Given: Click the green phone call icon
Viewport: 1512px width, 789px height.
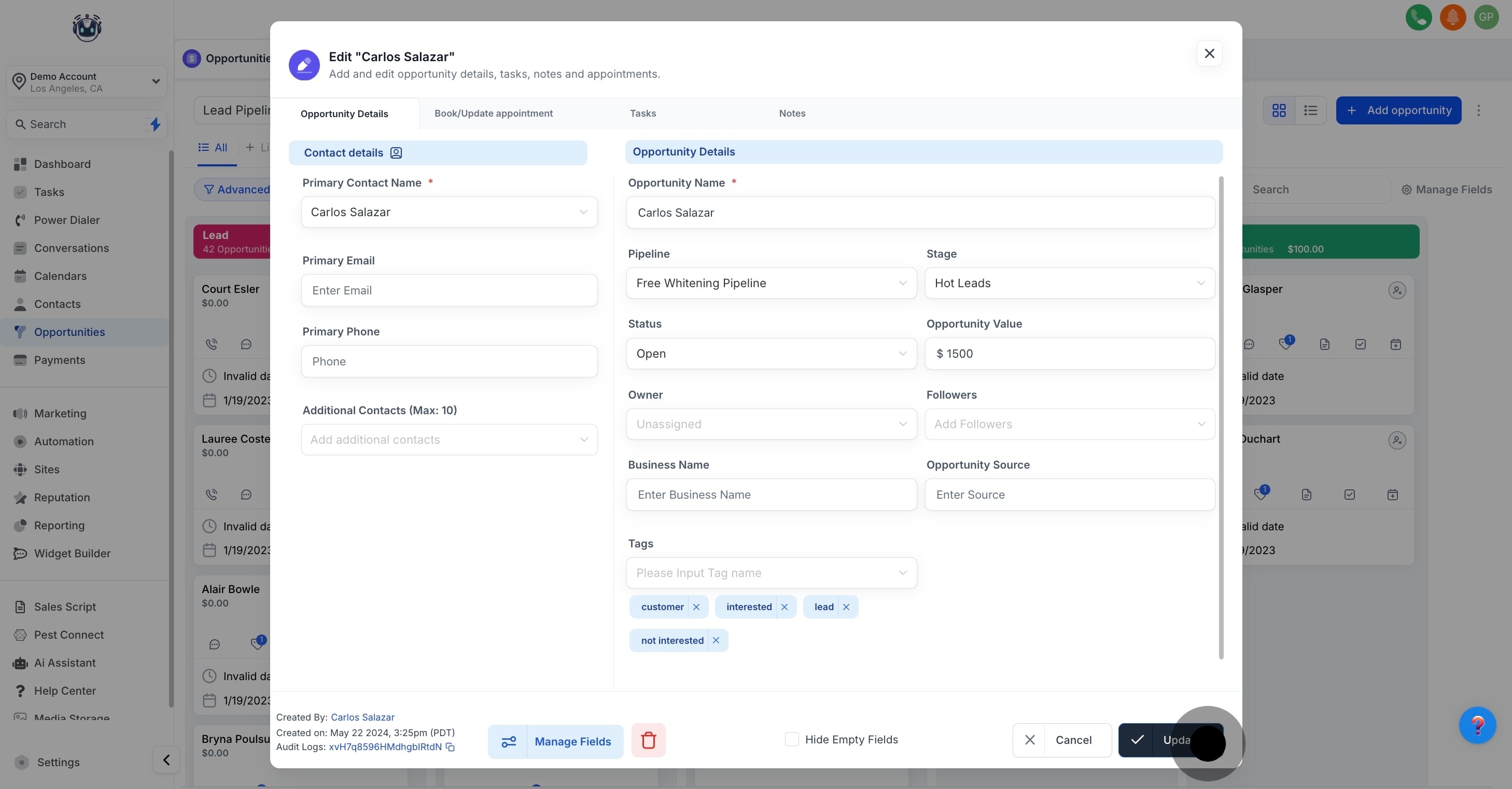Looking at the screenshot, I should coord(1418,17).
